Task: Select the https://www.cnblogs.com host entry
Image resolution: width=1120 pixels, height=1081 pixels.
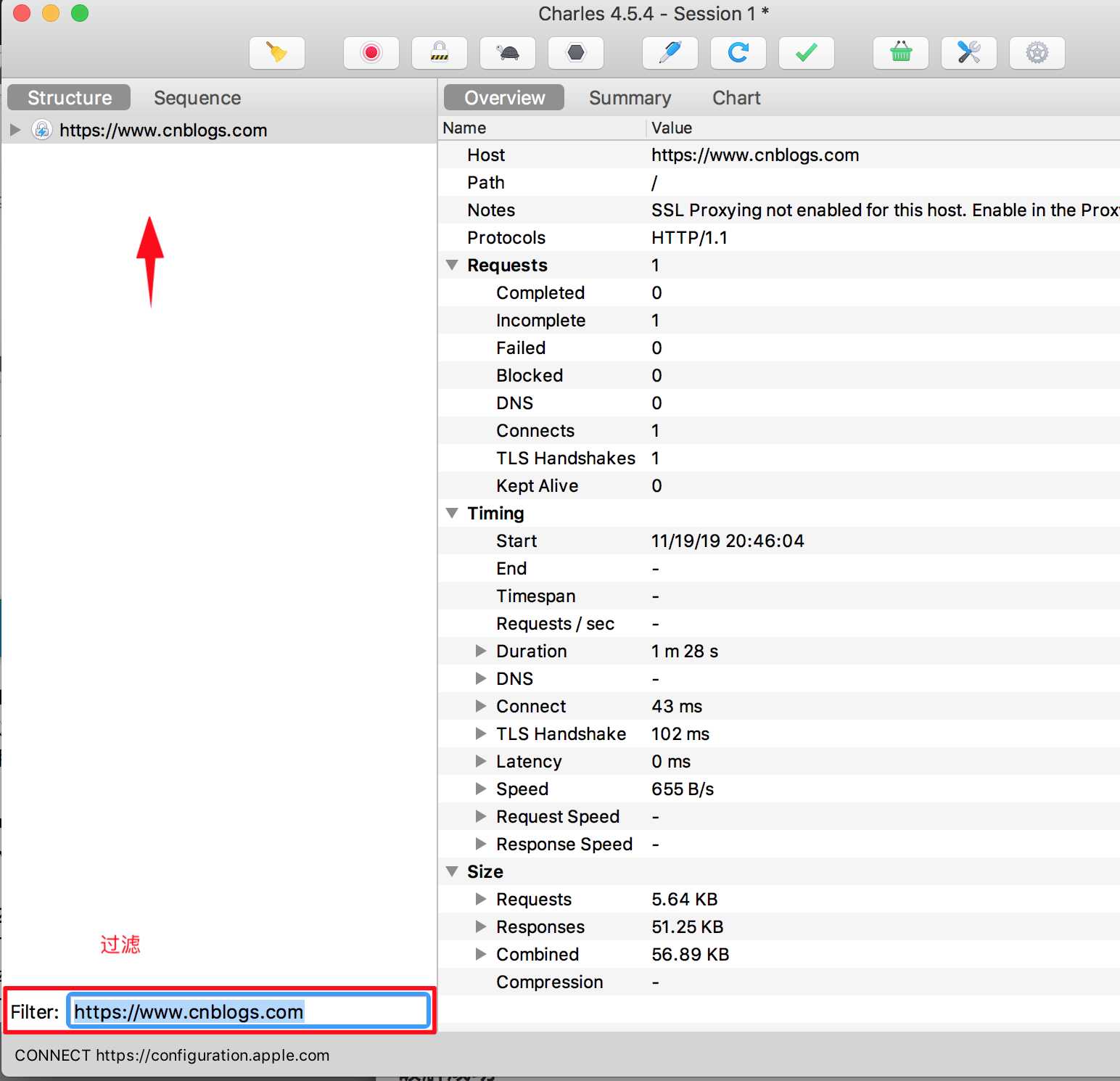Action: coord(163,130)
